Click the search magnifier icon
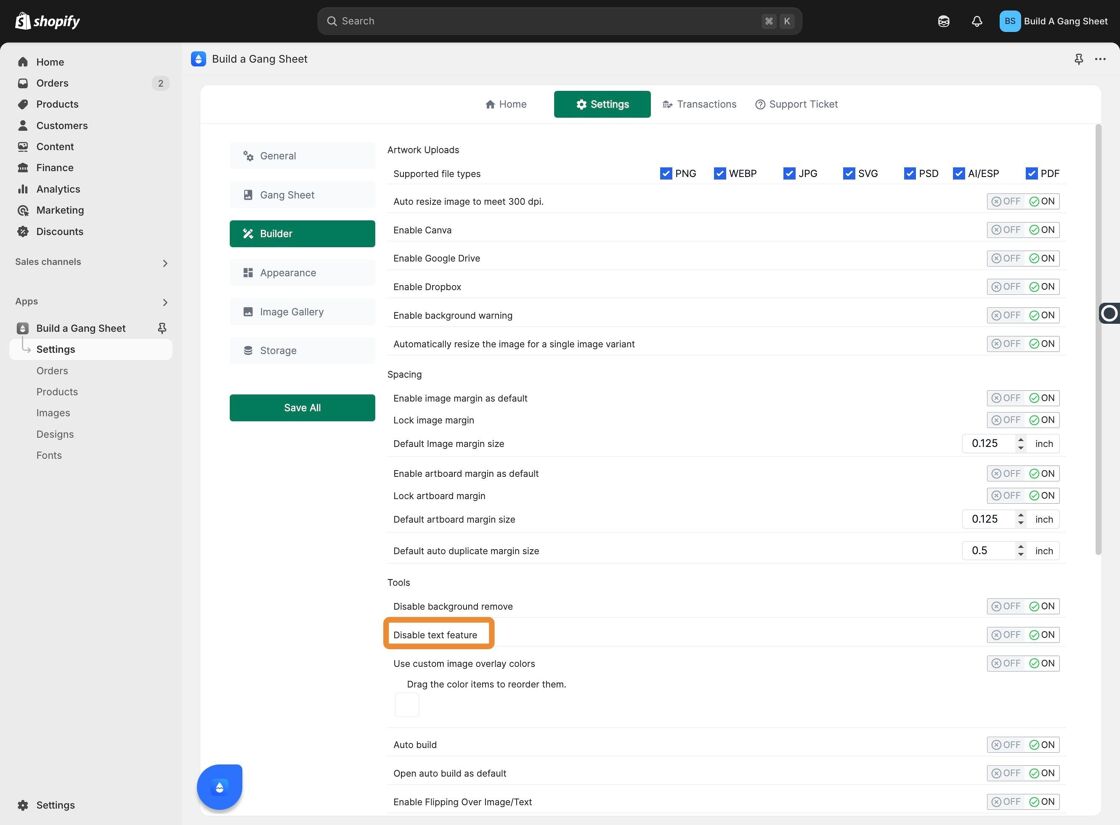This screenshot has width=1120, height=825. (x=331, y=21)
